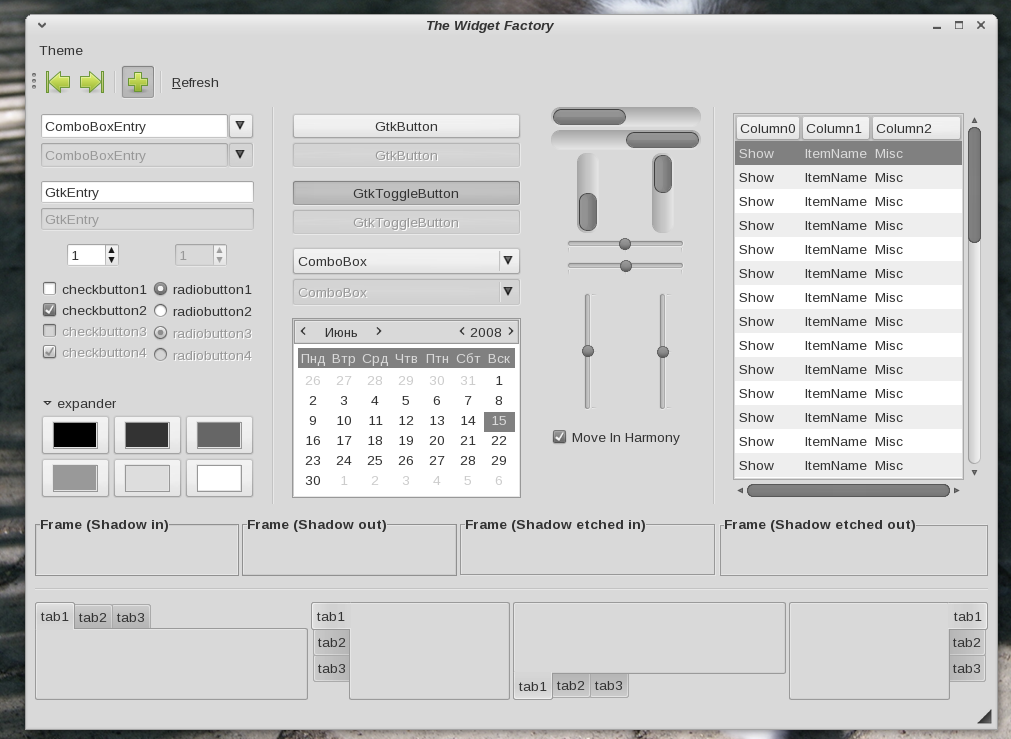1011x739 pixels.
Task: Click the GtkToggleButton toggle
Action: [406, 193]
